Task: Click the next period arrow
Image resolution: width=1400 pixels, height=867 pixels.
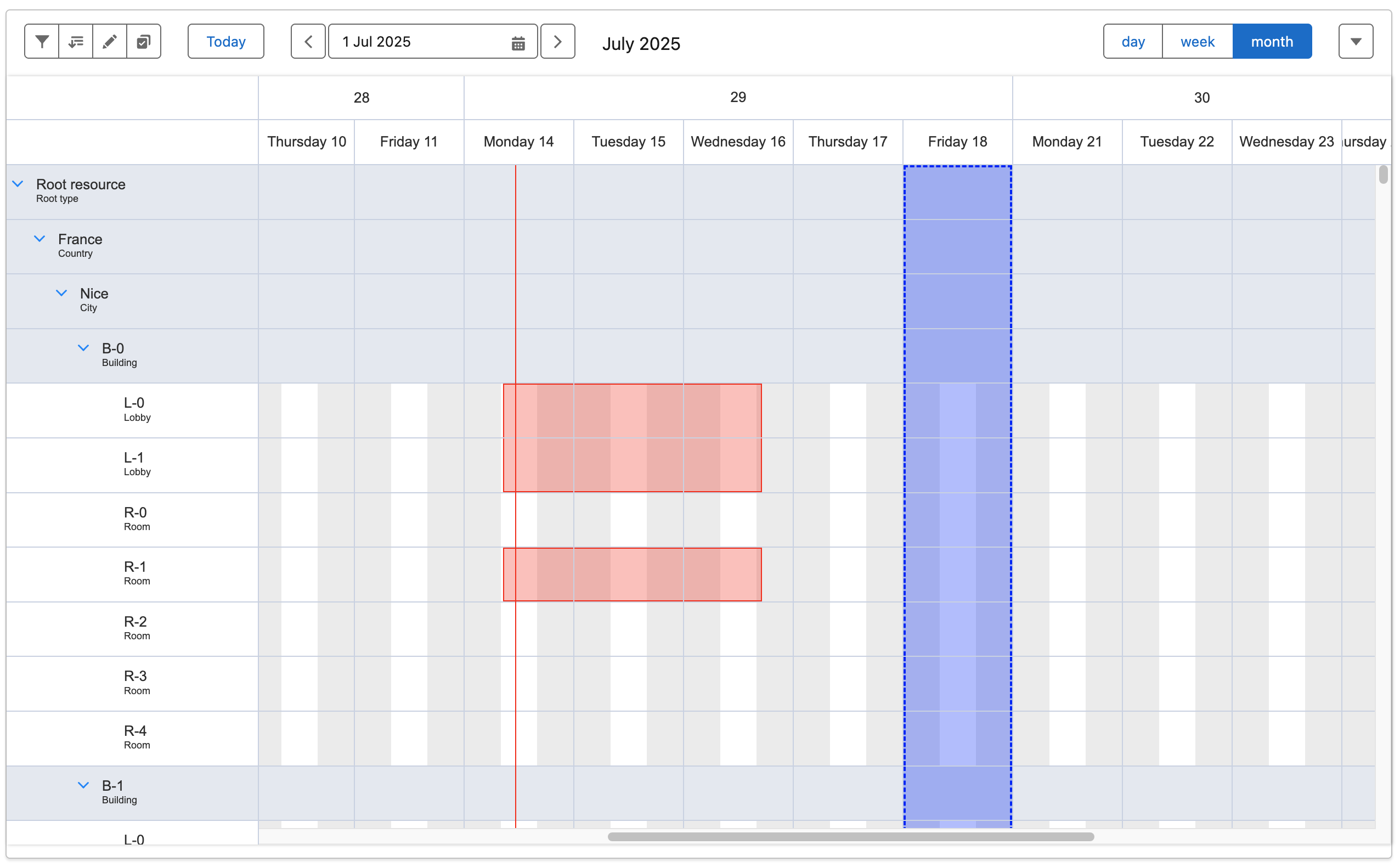Action: click(x=557, y=41)
